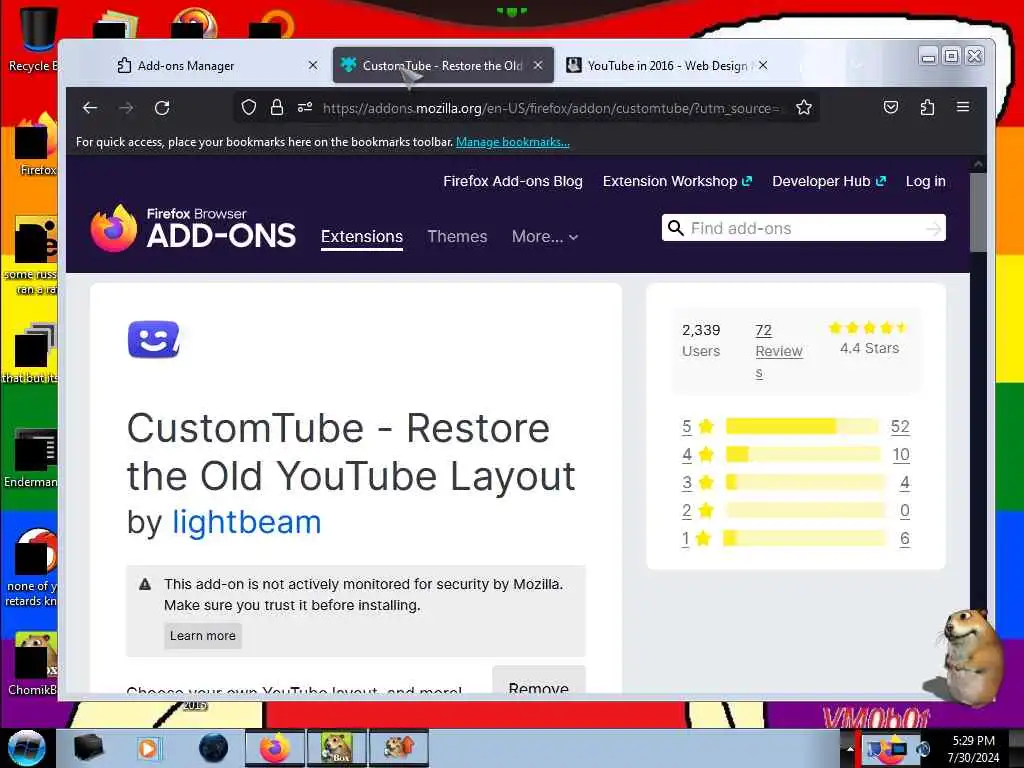Image resolution: width=1024 pixels, height=768 pixels.
Task: Expand the More... dropdown menu
Action: click(545, 236)
